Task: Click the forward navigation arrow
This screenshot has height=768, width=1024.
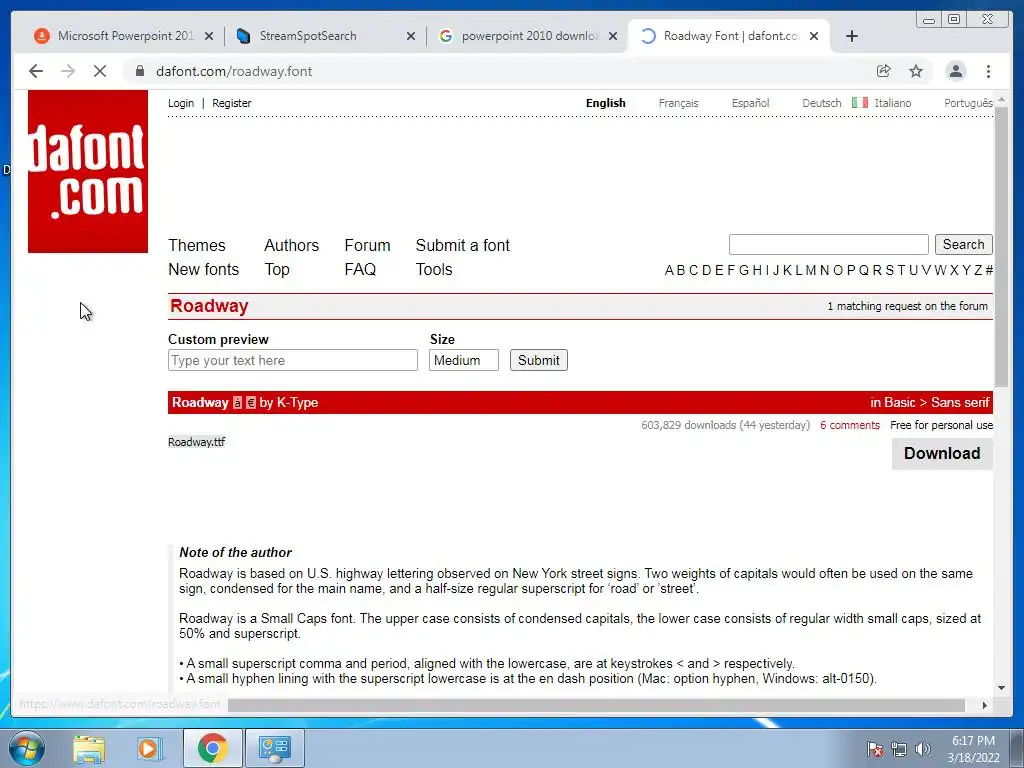Action: pos(68,71)
